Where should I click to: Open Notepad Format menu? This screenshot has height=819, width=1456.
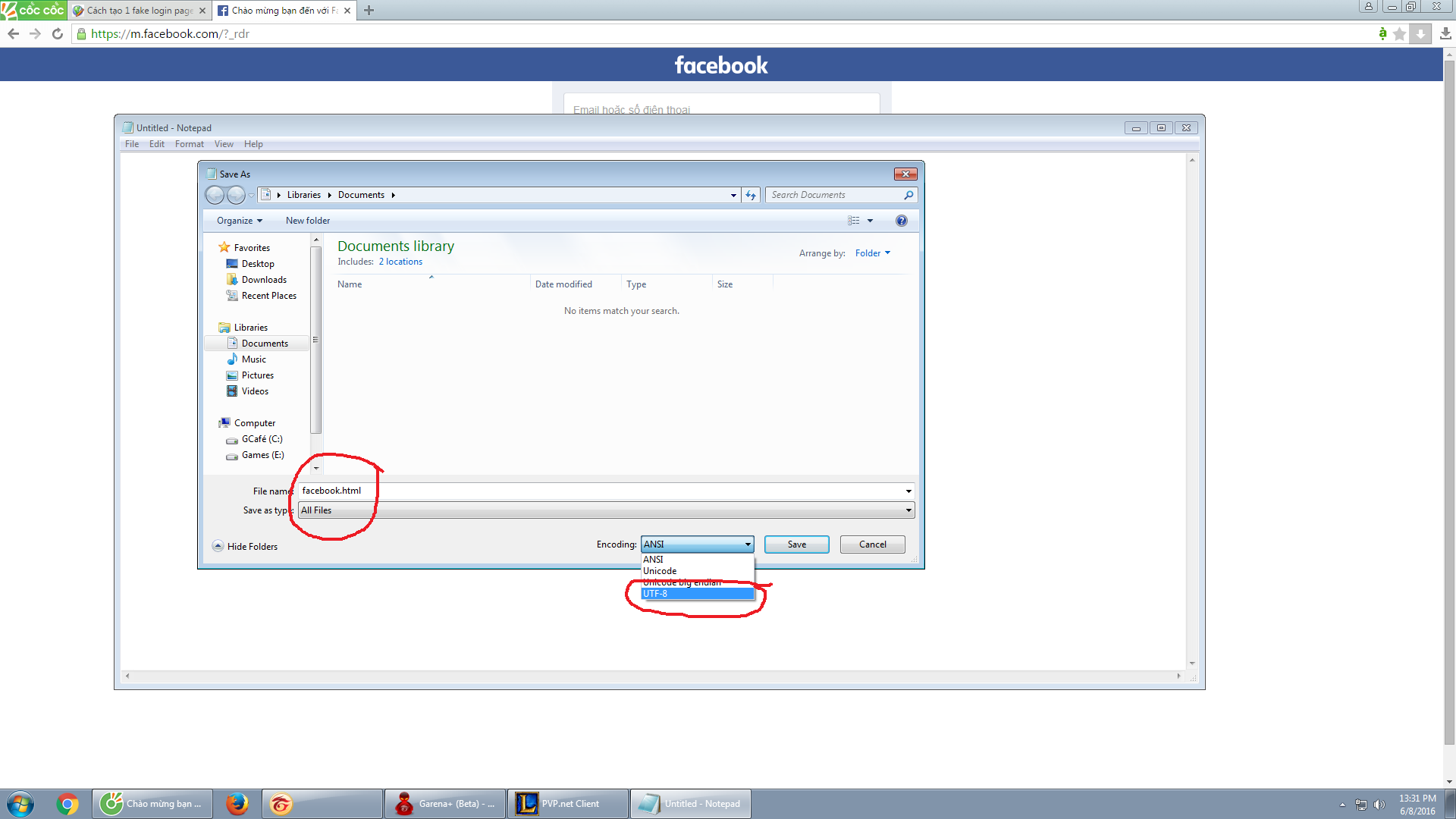[190, 144]
